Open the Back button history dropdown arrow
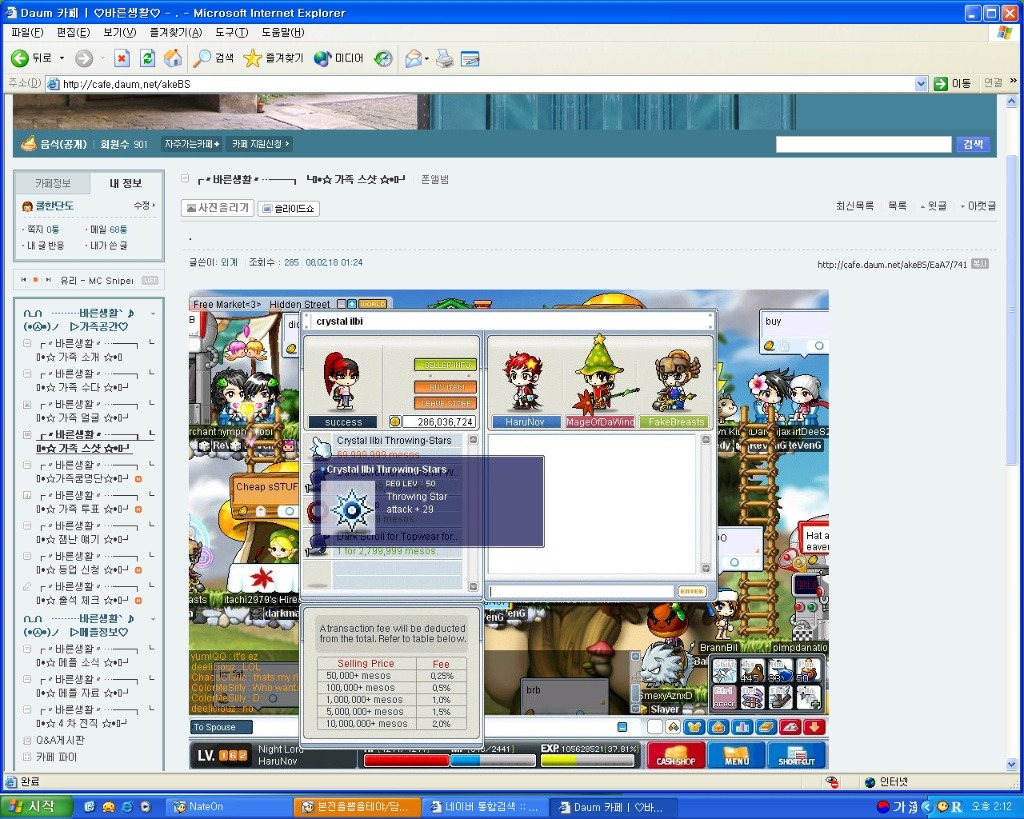Image resolution: width=1024 pixels, height=819 pixels. 62,58
